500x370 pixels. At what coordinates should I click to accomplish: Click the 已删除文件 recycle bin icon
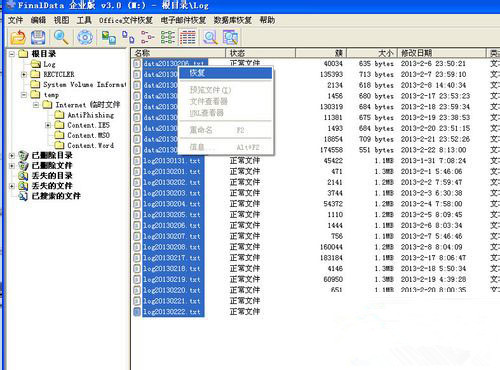pyautogui.click(x=23, y=165)
